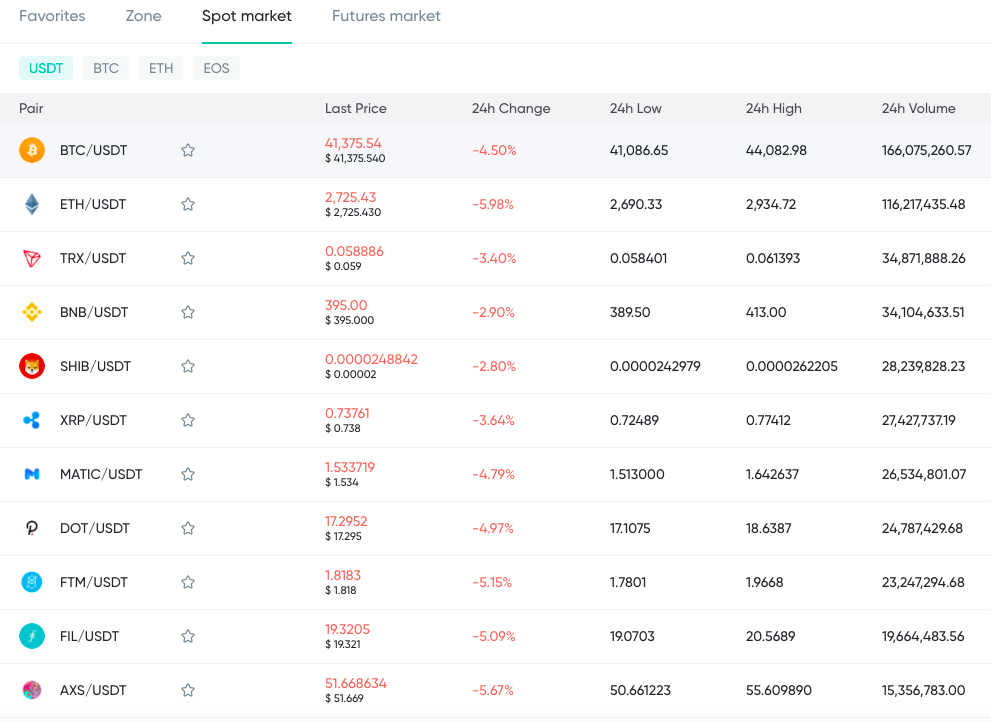Toggle favorite star for MATIC/USDT
The width and height of the screenshot is (991, 722).
click(188, 474)
